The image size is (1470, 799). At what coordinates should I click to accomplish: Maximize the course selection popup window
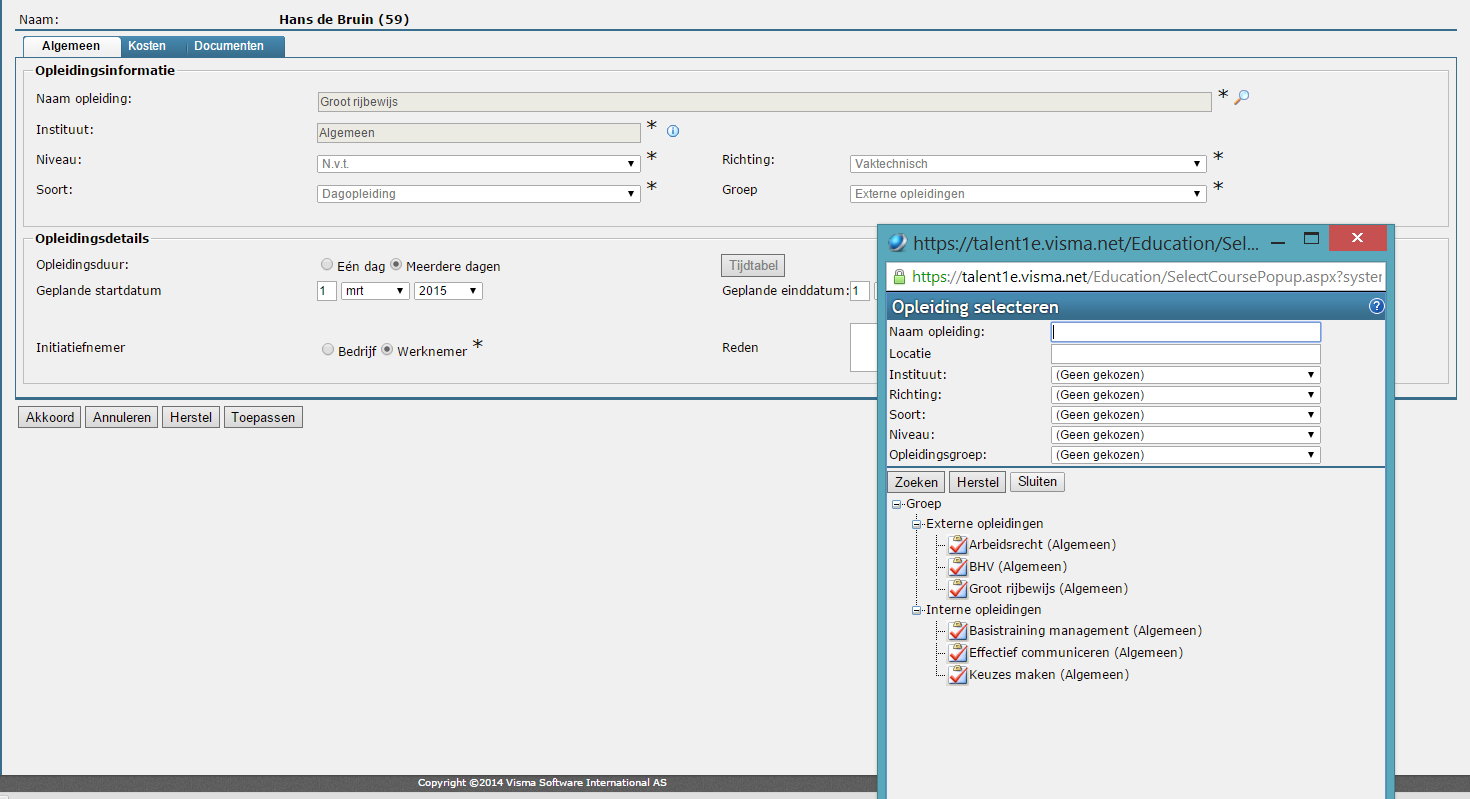(1312, 238)
